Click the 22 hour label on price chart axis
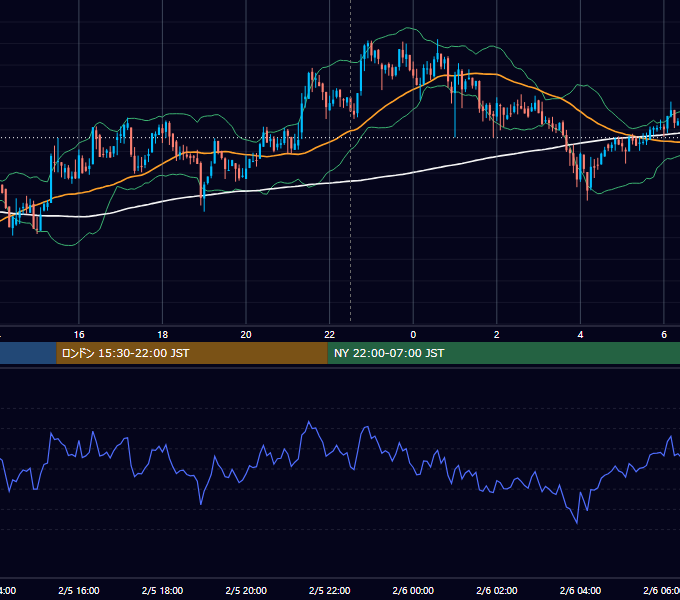The height and width of the screenshot is (600, 680). coord(330,335)
